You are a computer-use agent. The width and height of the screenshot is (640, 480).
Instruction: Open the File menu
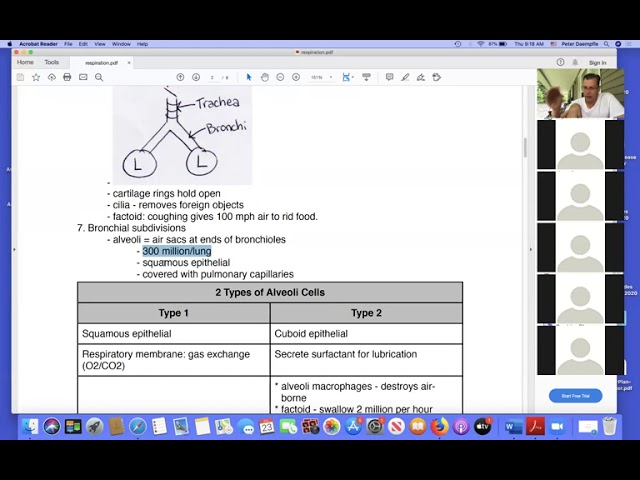click(68, 44)
